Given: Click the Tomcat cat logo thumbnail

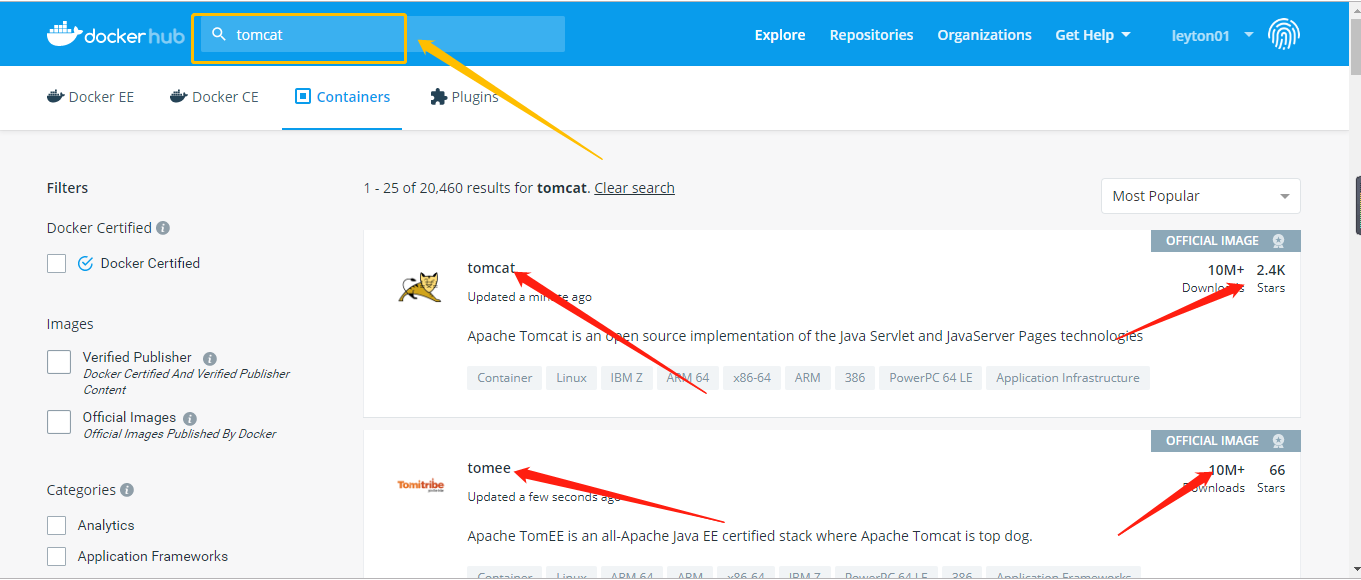Looking at the screenshot, I should coord(419,287).
